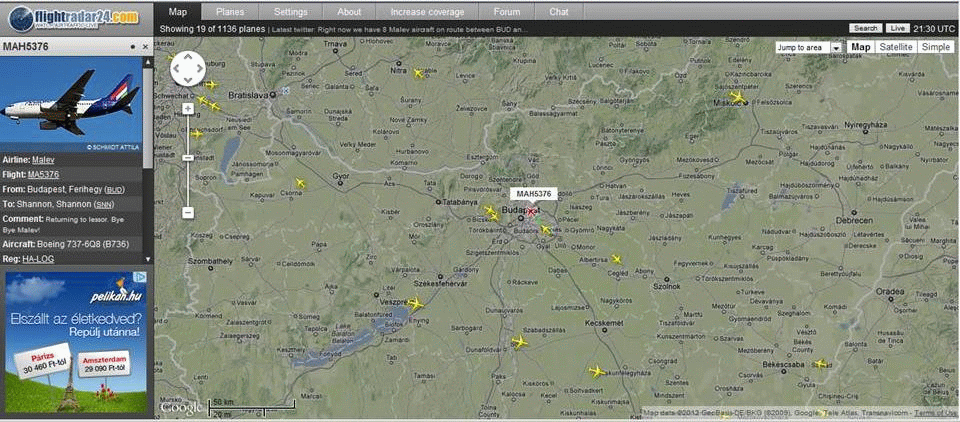This screenshot has width=960, height=422.
Task: Pan the map up with the arrow control
Action: 187,58
